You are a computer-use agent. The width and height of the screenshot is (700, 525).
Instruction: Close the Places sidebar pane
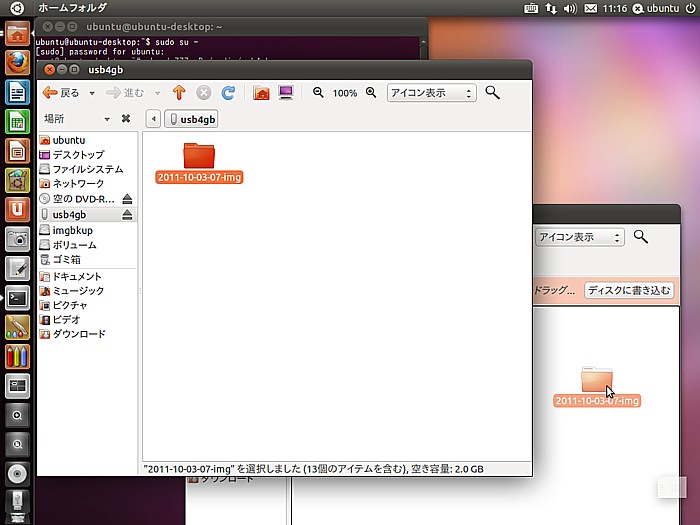126,118
